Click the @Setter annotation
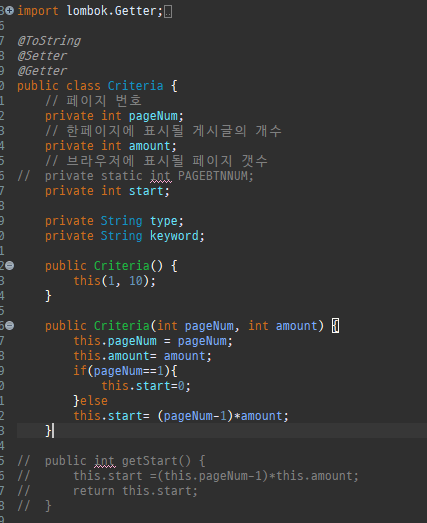Screen dimensions: 427x523 42,56
